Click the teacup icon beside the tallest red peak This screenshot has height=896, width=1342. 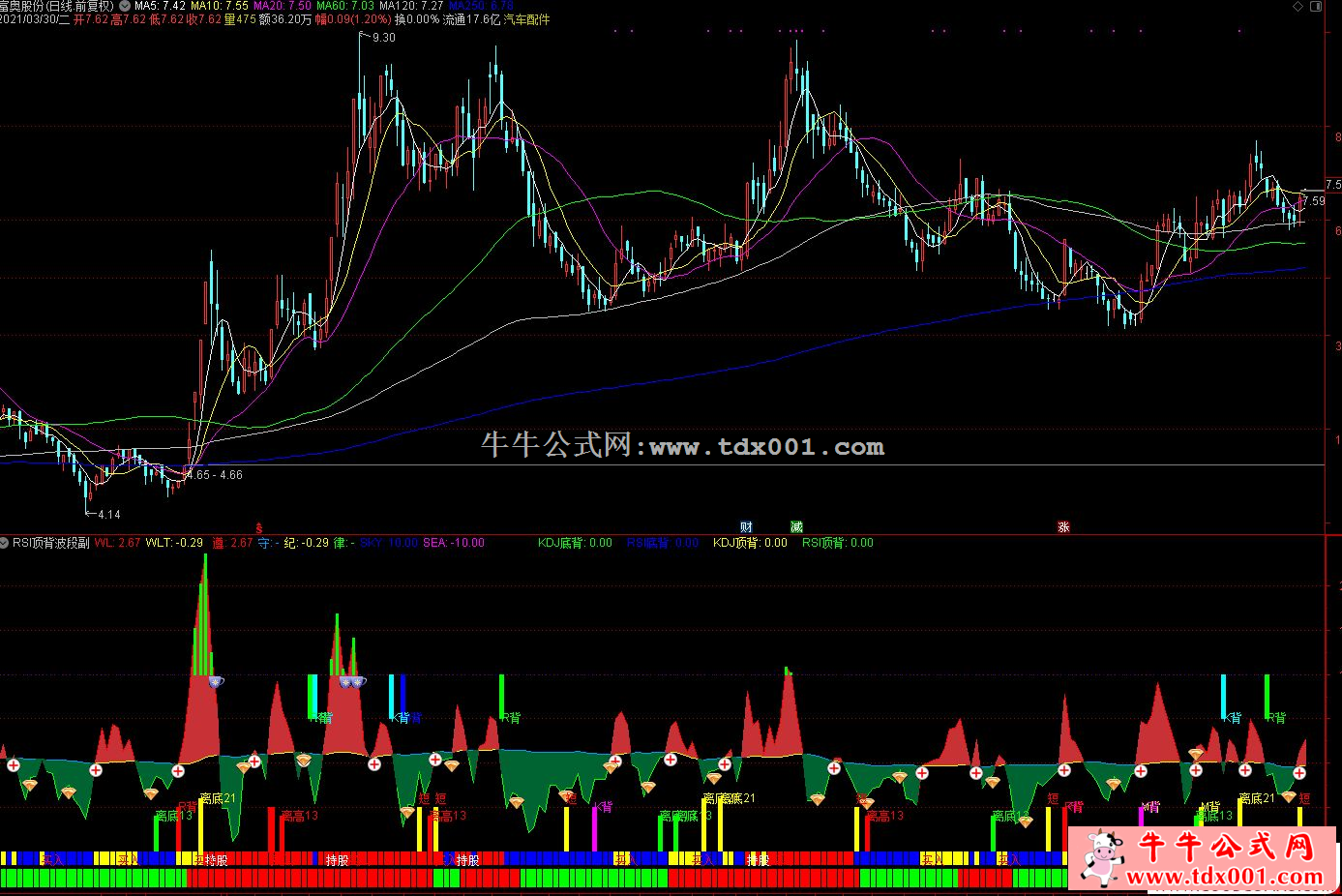click(215, 682)
